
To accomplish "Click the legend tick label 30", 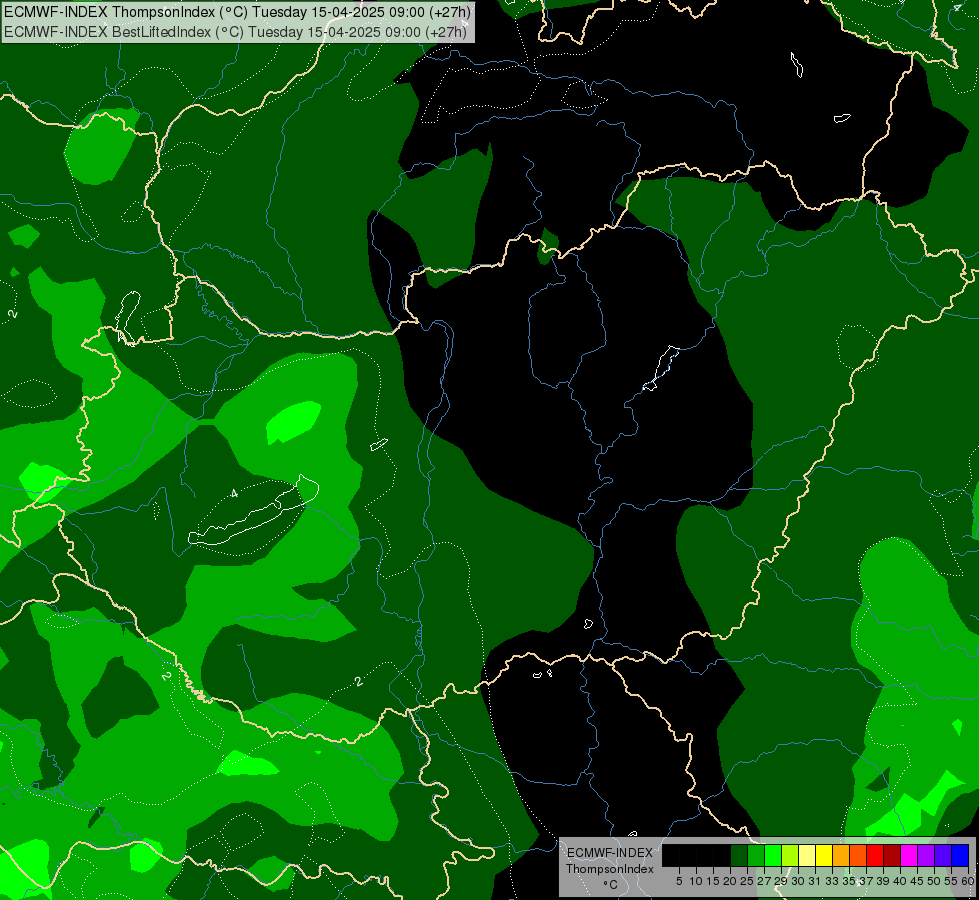I will [x=798, y=881].
